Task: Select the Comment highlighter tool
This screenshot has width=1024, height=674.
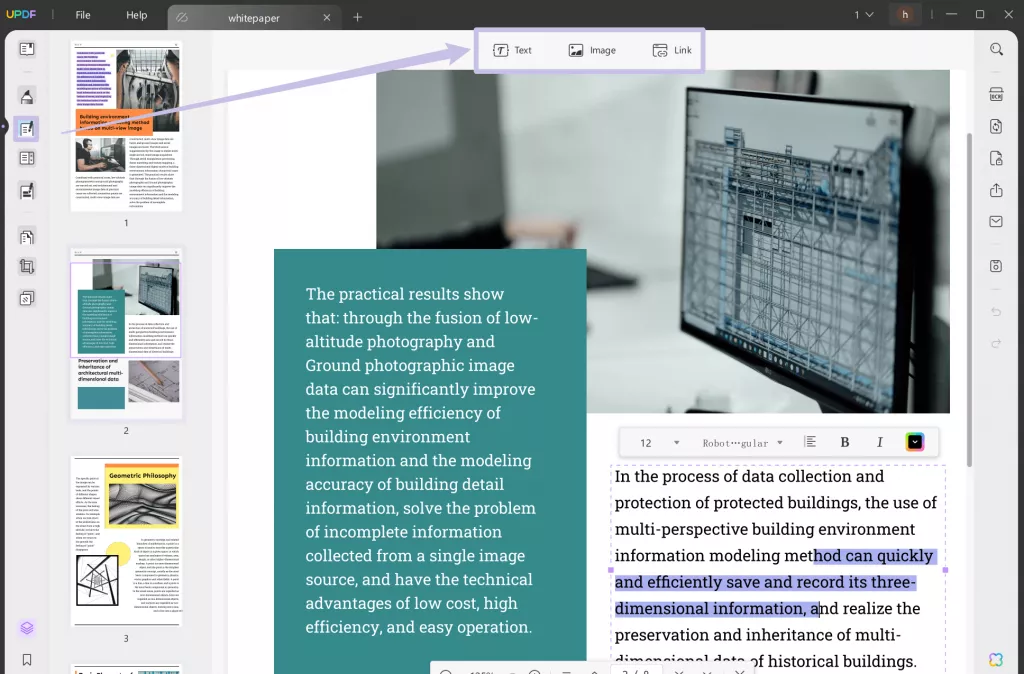Action: point(27,97)
